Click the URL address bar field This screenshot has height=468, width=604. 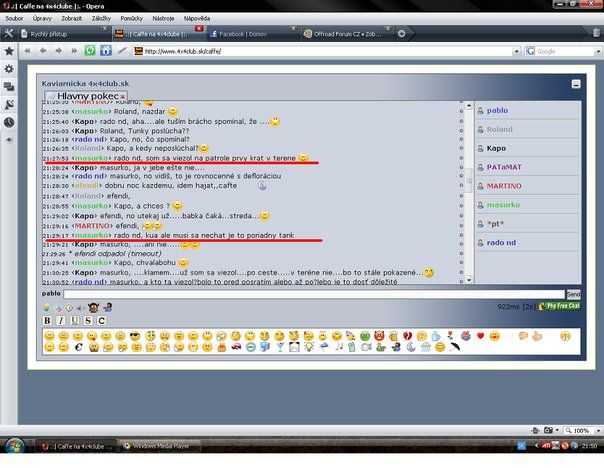[x=323, y=51]
